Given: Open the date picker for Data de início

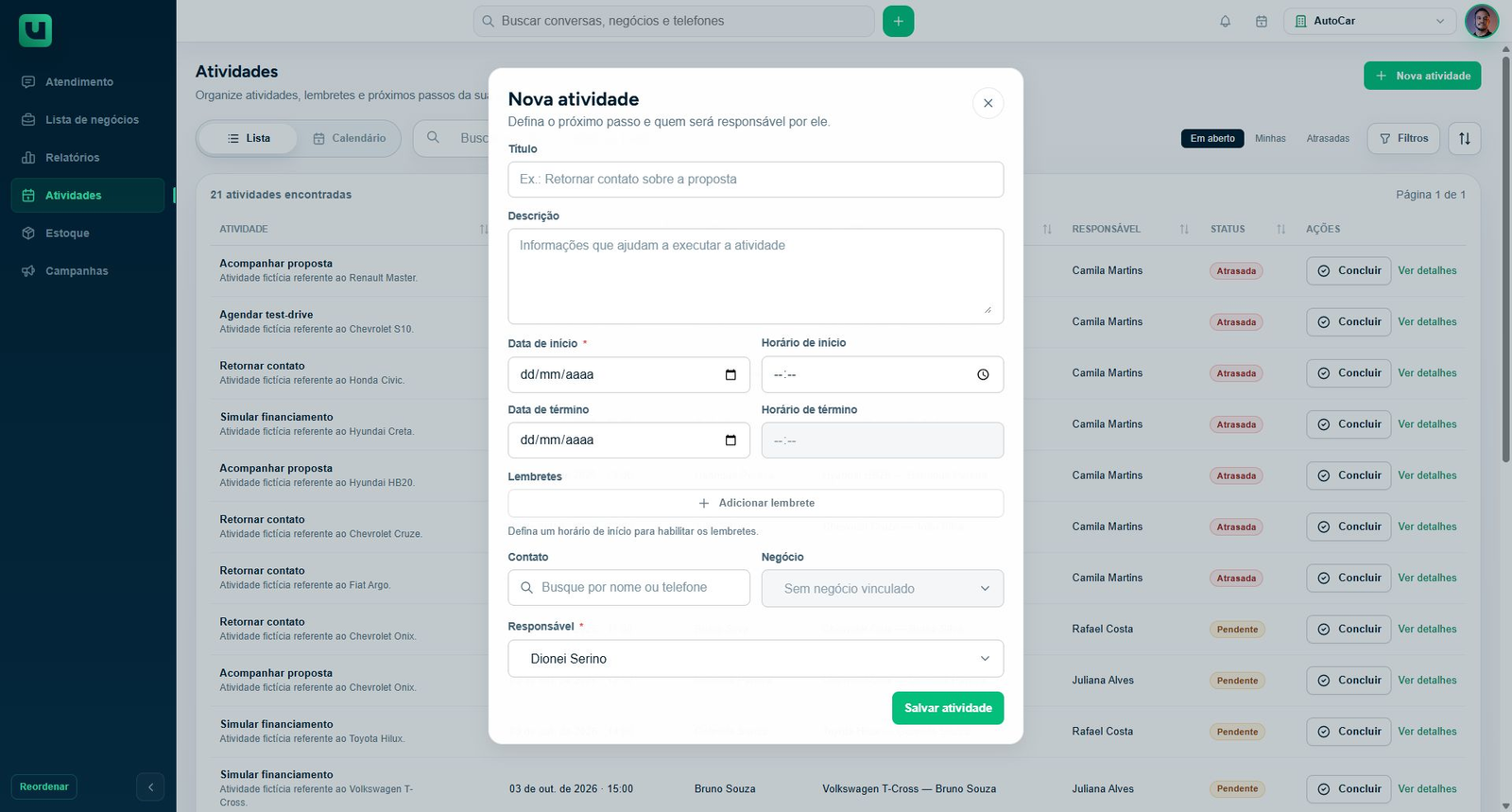Looking at the screenshot, I should click(730, 374).
